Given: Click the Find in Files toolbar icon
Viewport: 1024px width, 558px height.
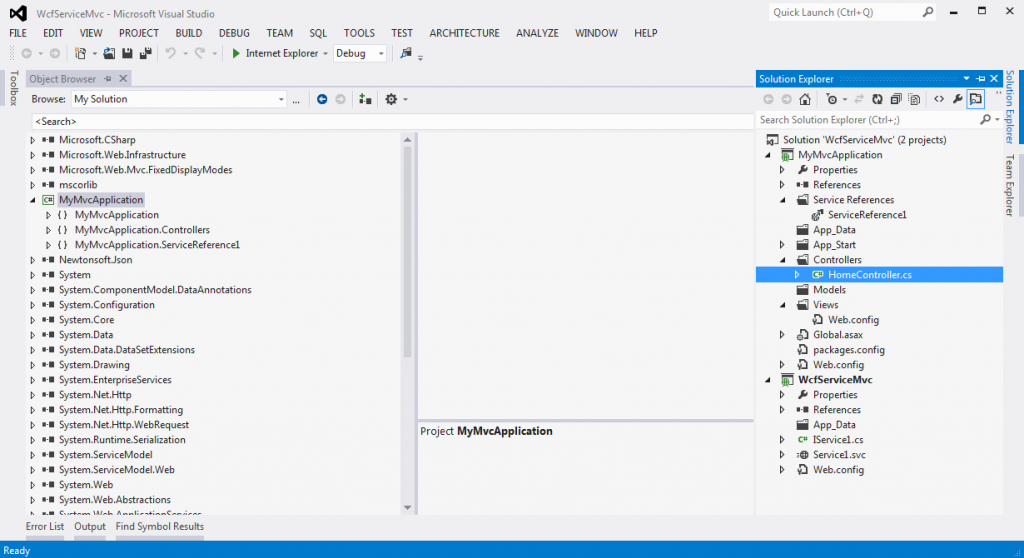Looking at the screenshot, I should click(406, 54).
